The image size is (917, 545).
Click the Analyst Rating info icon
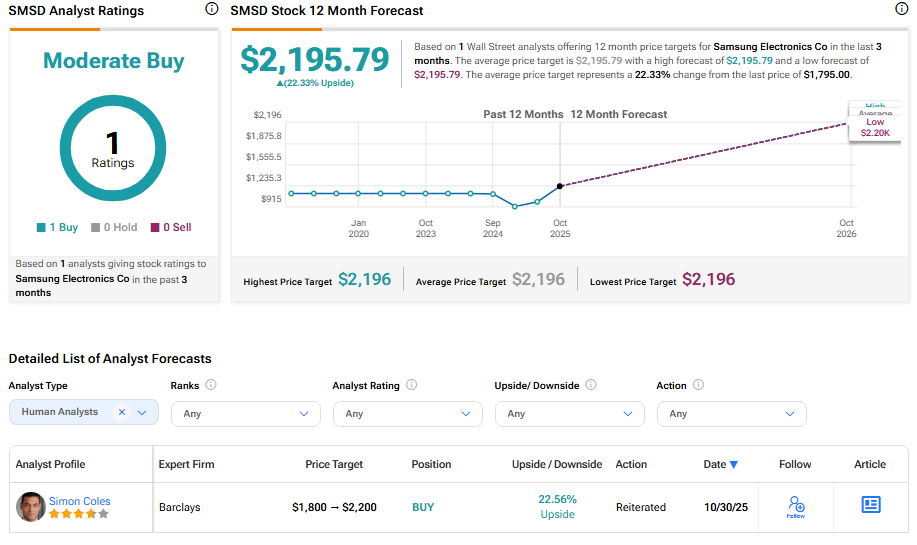pos(412,385)
